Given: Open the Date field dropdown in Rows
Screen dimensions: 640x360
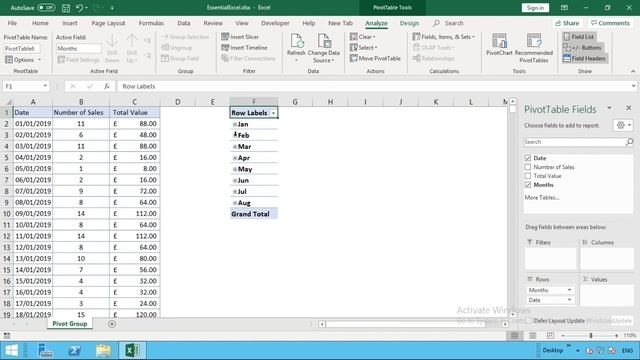Looking at the screenshot, I should click(x=569, y=300).
